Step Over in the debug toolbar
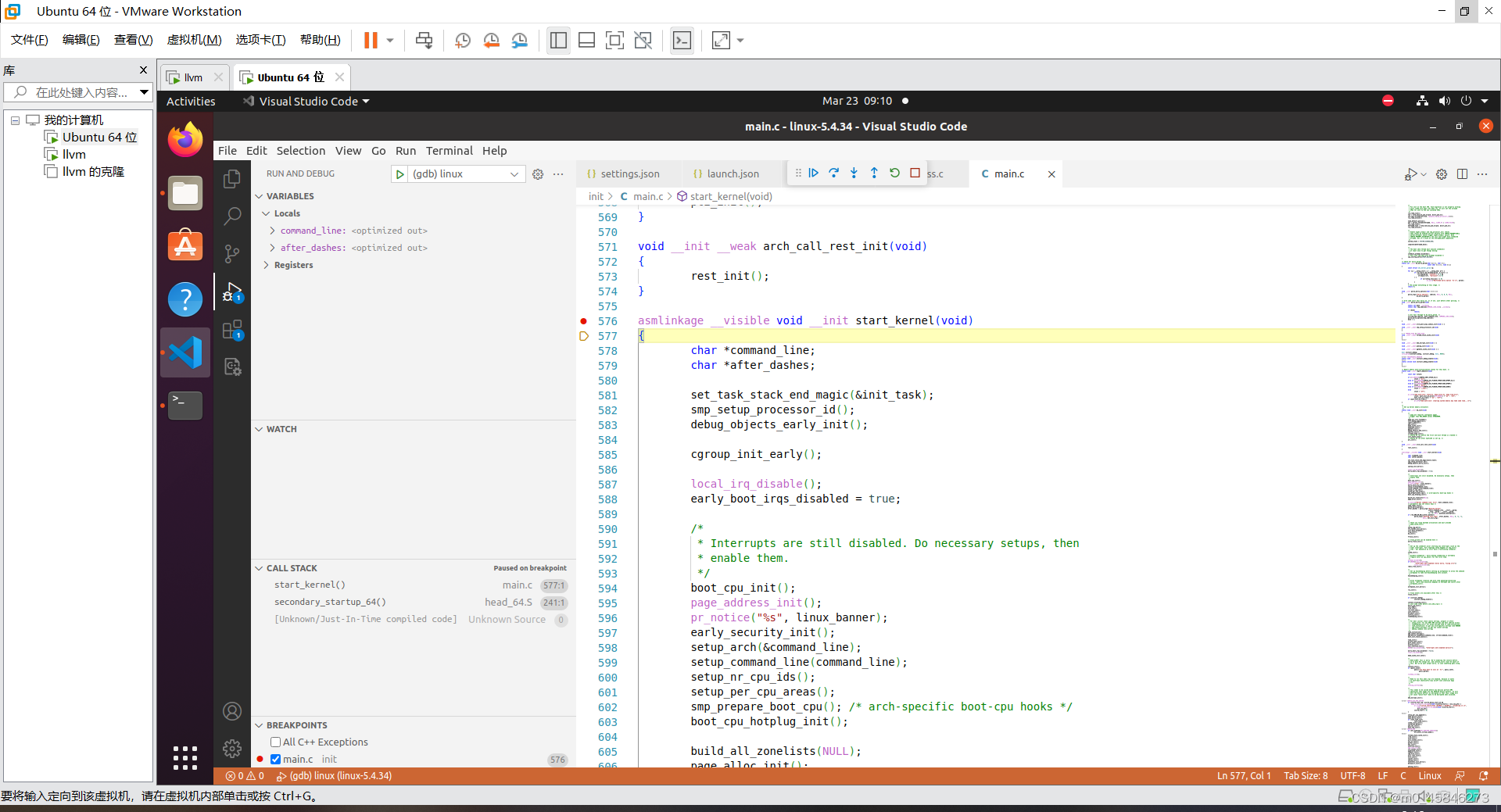The width and height of the screenshot is (1501, 812). [833, 173]
